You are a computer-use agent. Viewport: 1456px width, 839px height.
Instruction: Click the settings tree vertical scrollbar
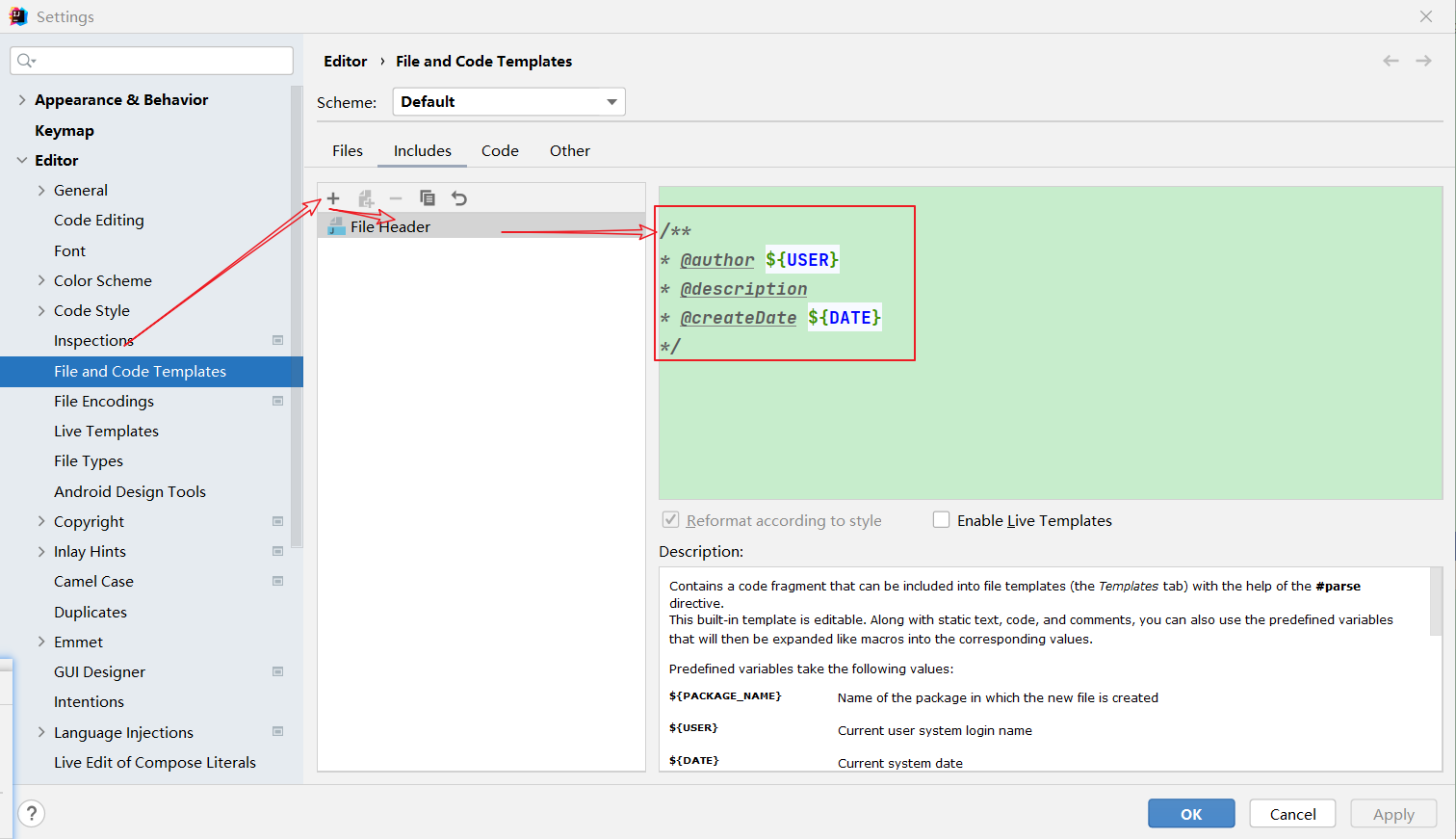coord(296,318)
